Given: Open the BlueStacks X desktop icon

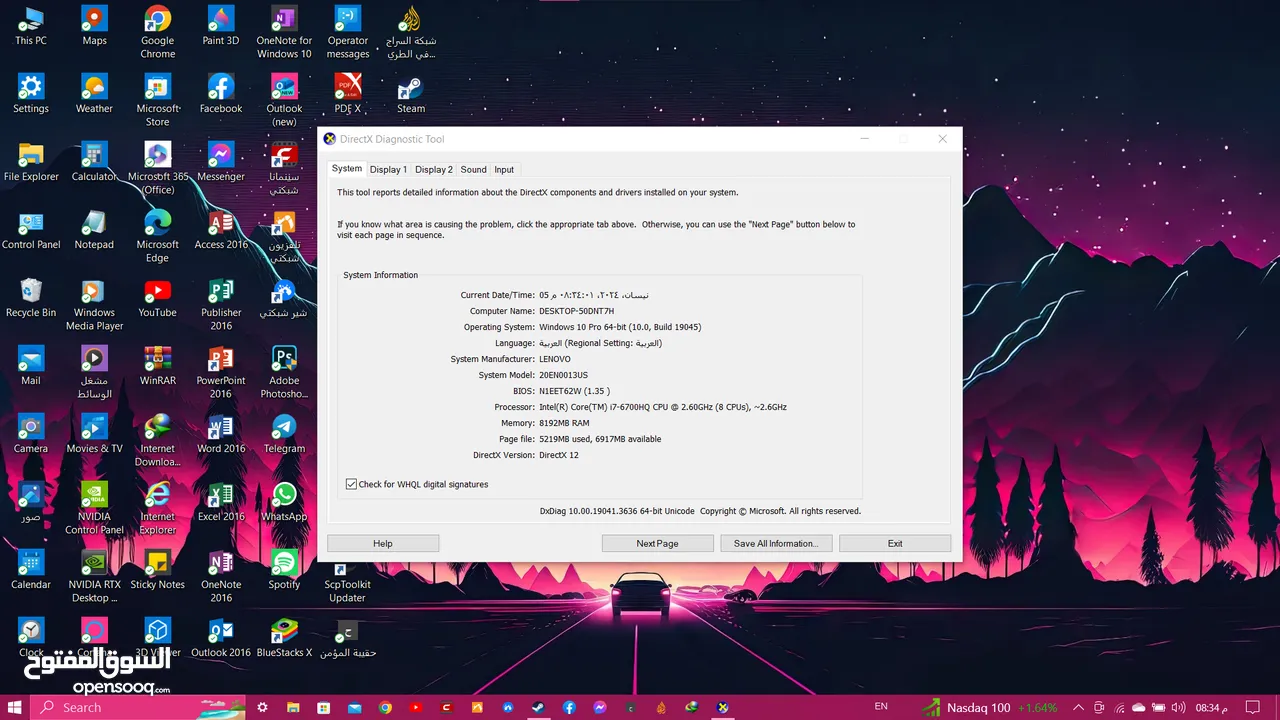Looking at the screenshot, I should (x=284, y=638).
